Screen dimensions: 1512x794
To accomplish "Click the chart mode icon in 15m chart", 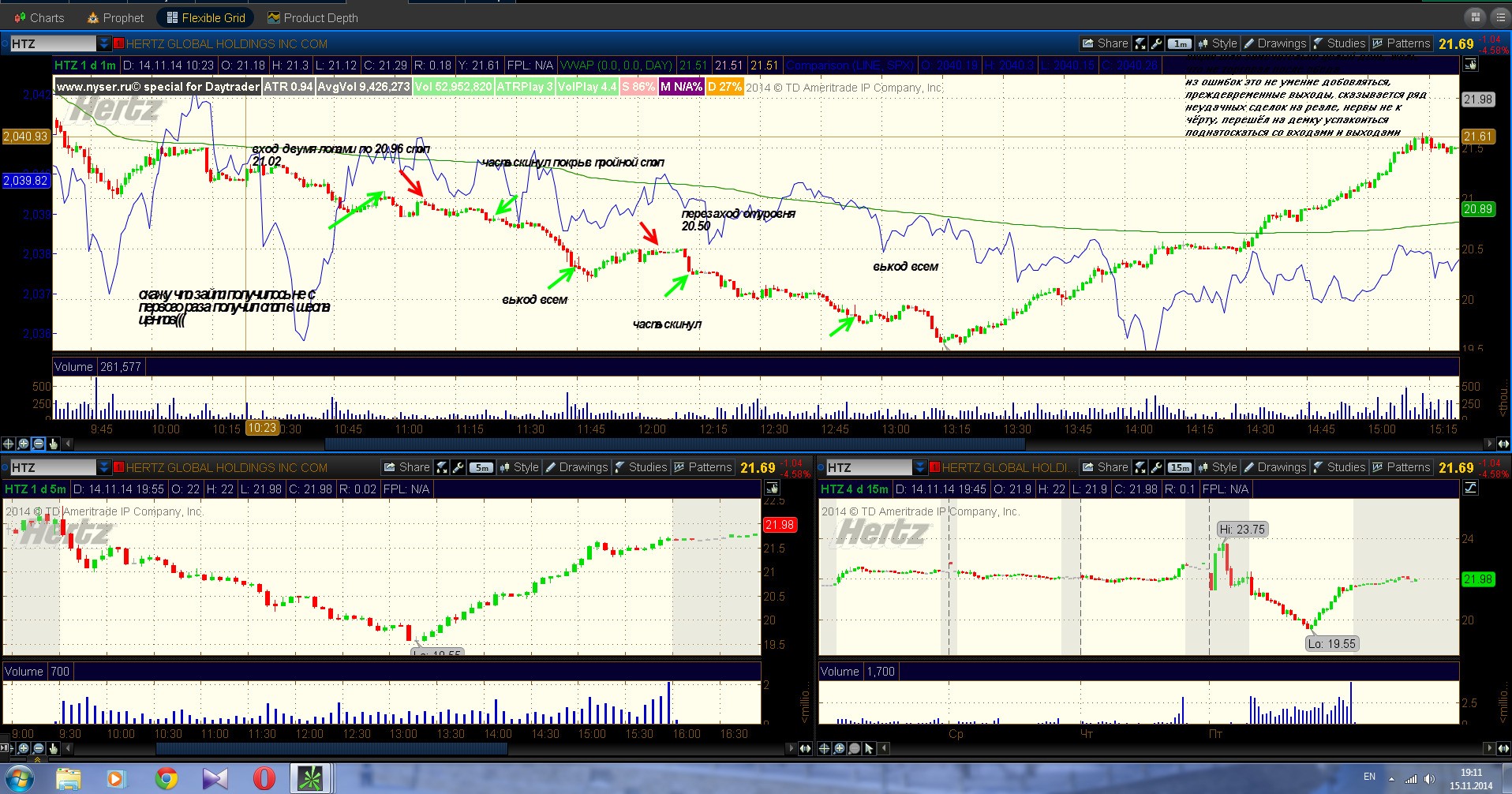I will tap(1470, 489).
